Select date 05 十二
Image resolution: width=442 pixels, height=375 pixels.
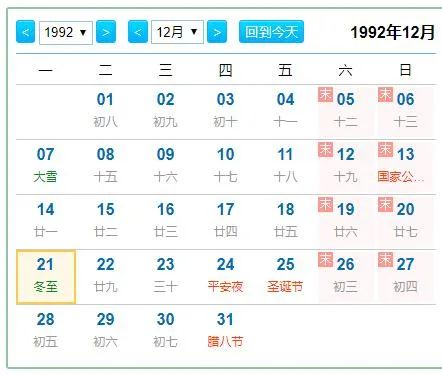pyautogui.click(x=345, y=112)
